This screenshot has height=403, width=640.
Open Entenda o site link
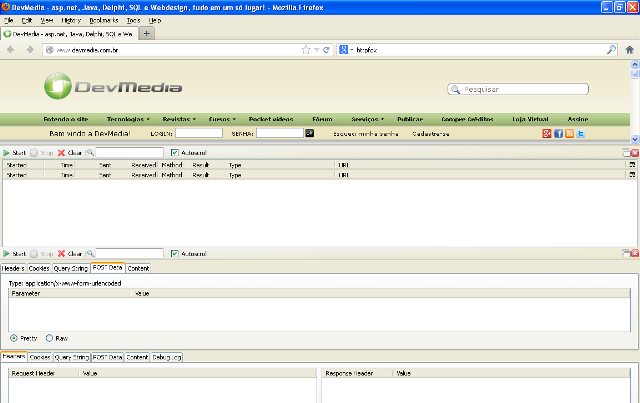coord(66,119)
